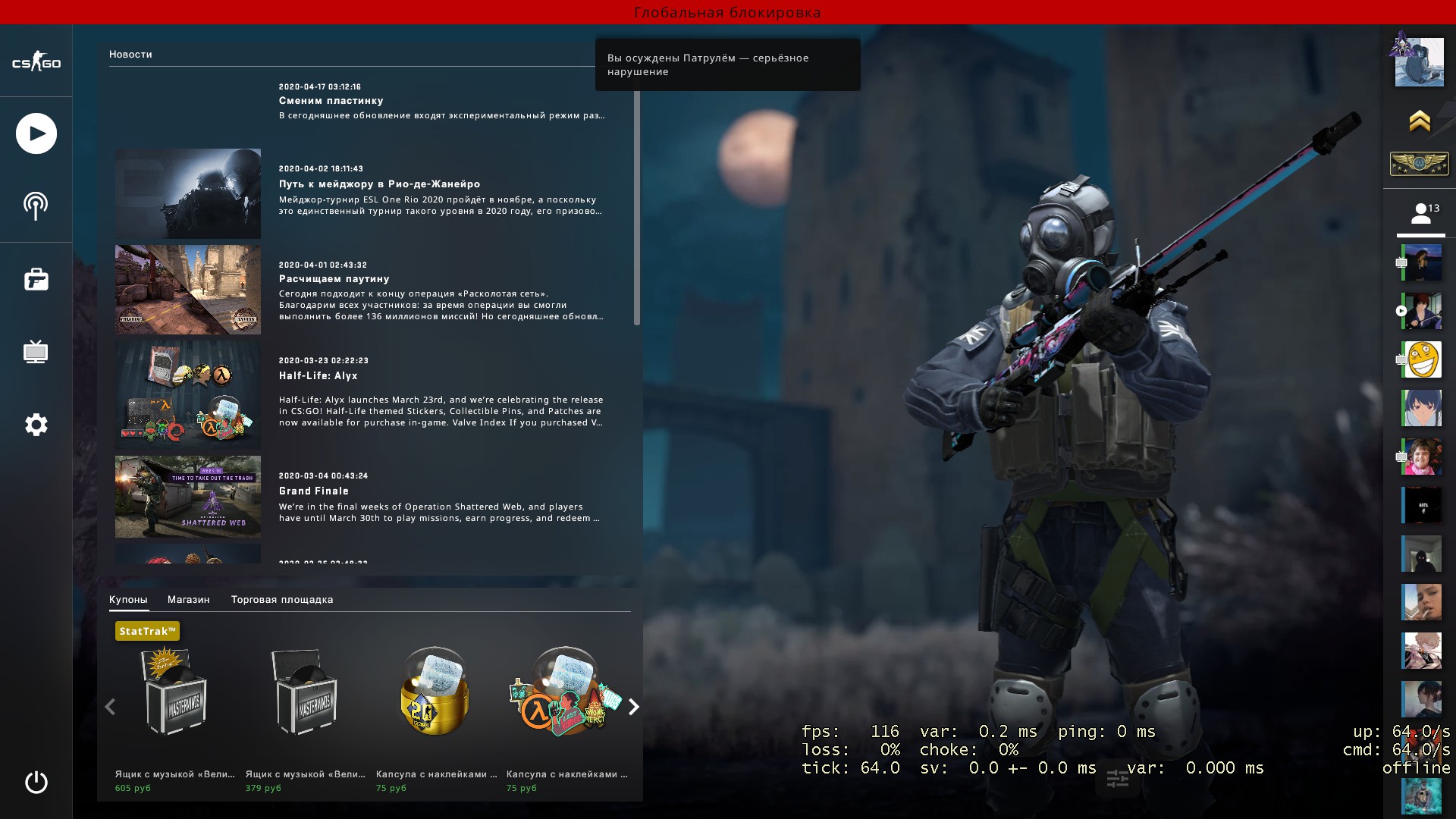Image resolution: width=1456 pixels, height=819 pixels.
Task: Click the sliders icon near the net graph
Action: (x=1117, y=779)
